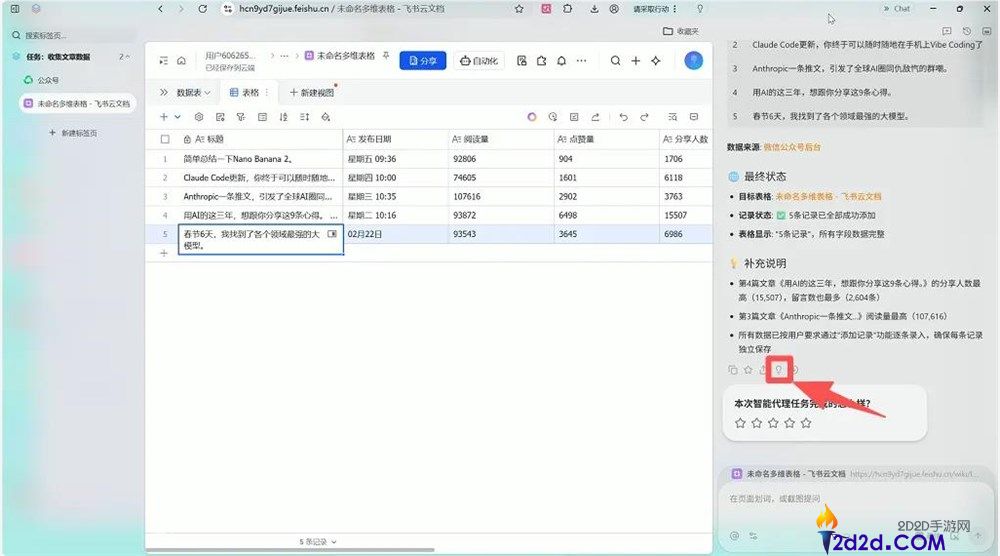Click the browser back arrow
Screen dimensions: 1000x556
point(161,9)
